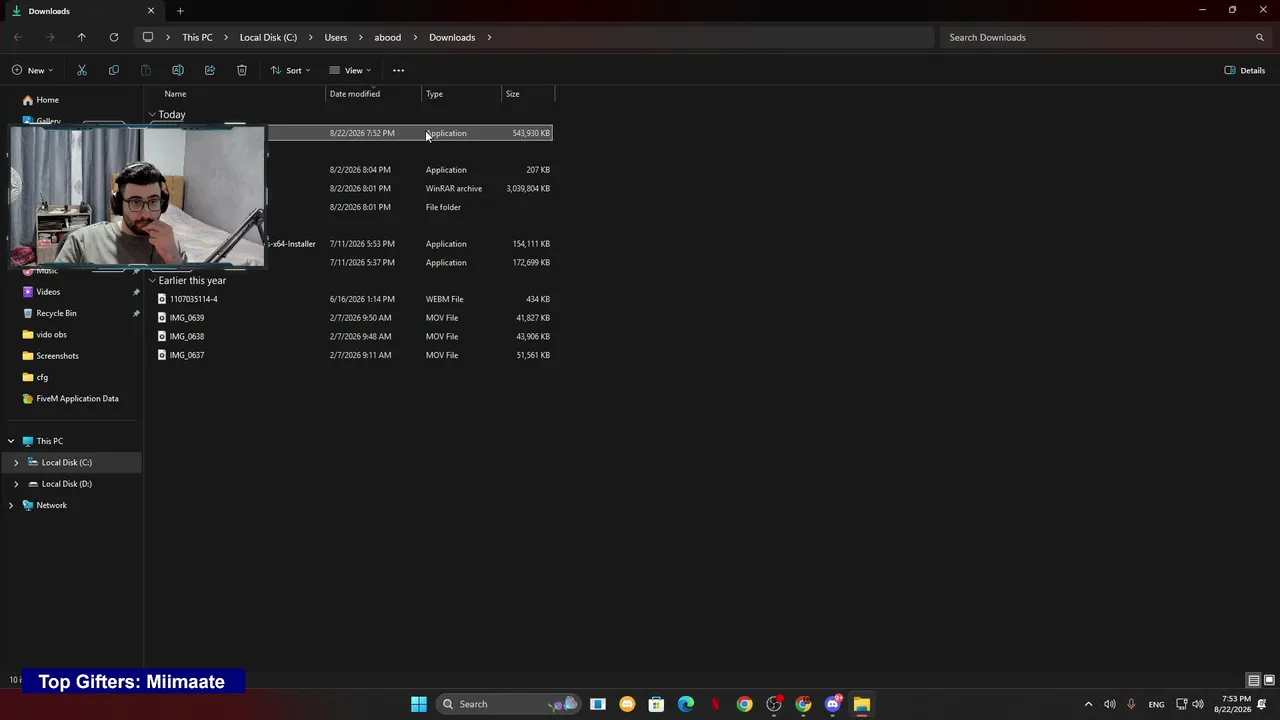Switch to details list view icon

point(1253,681)
